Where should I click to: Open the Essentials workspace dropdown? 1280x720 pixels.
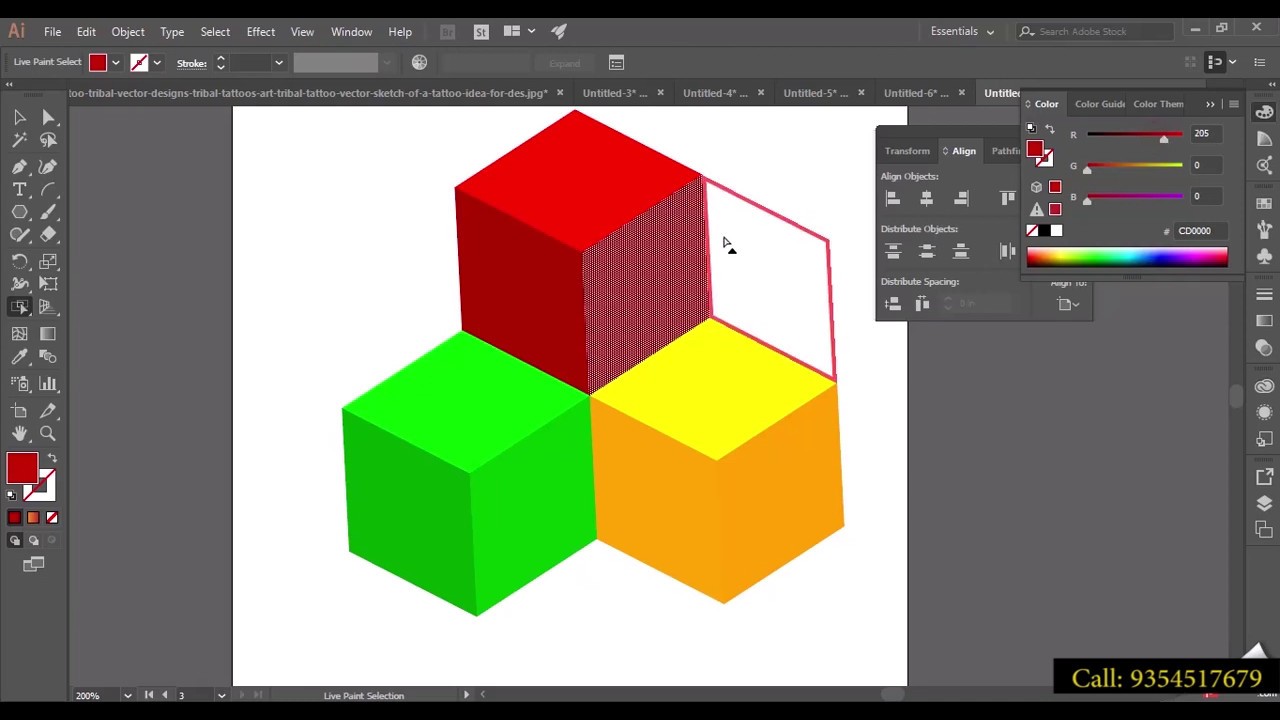[x=962, y=31]
